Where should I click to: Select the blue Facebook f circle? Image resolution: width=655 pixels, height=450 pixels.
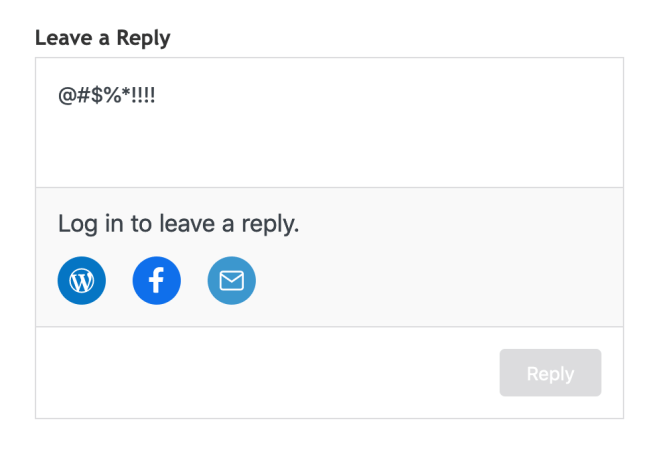pos(157,281)
